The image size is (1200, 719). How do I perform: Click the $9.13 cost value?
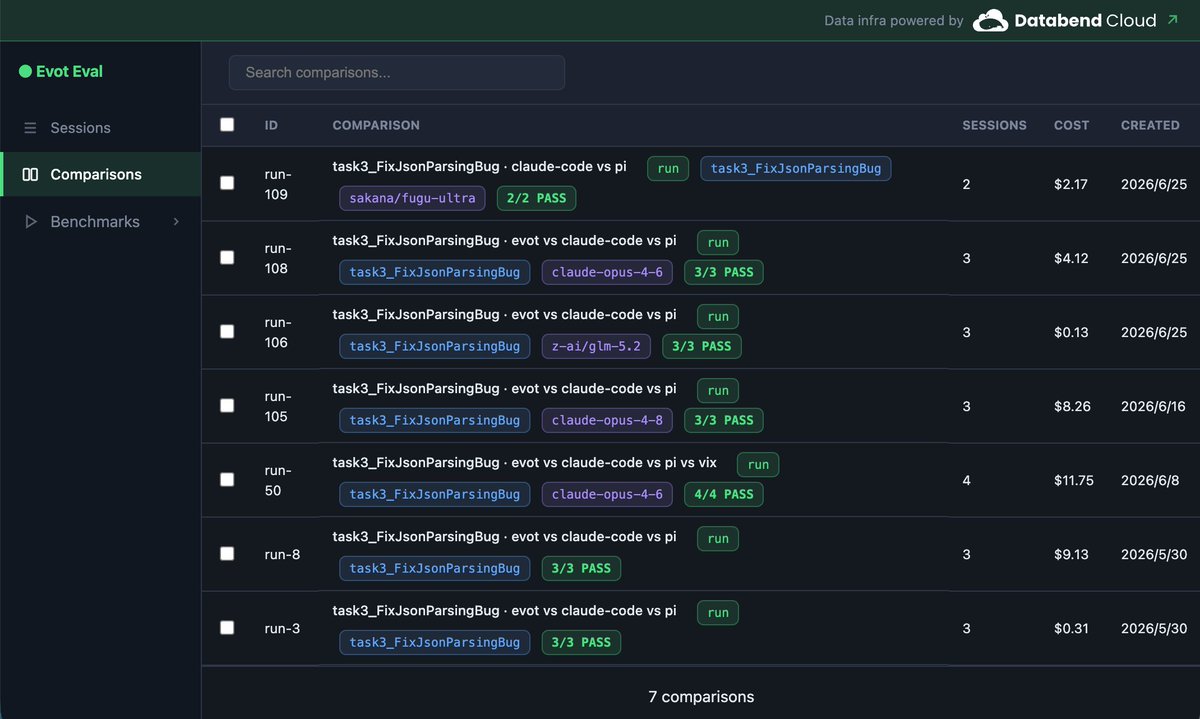pos(1070,554)
